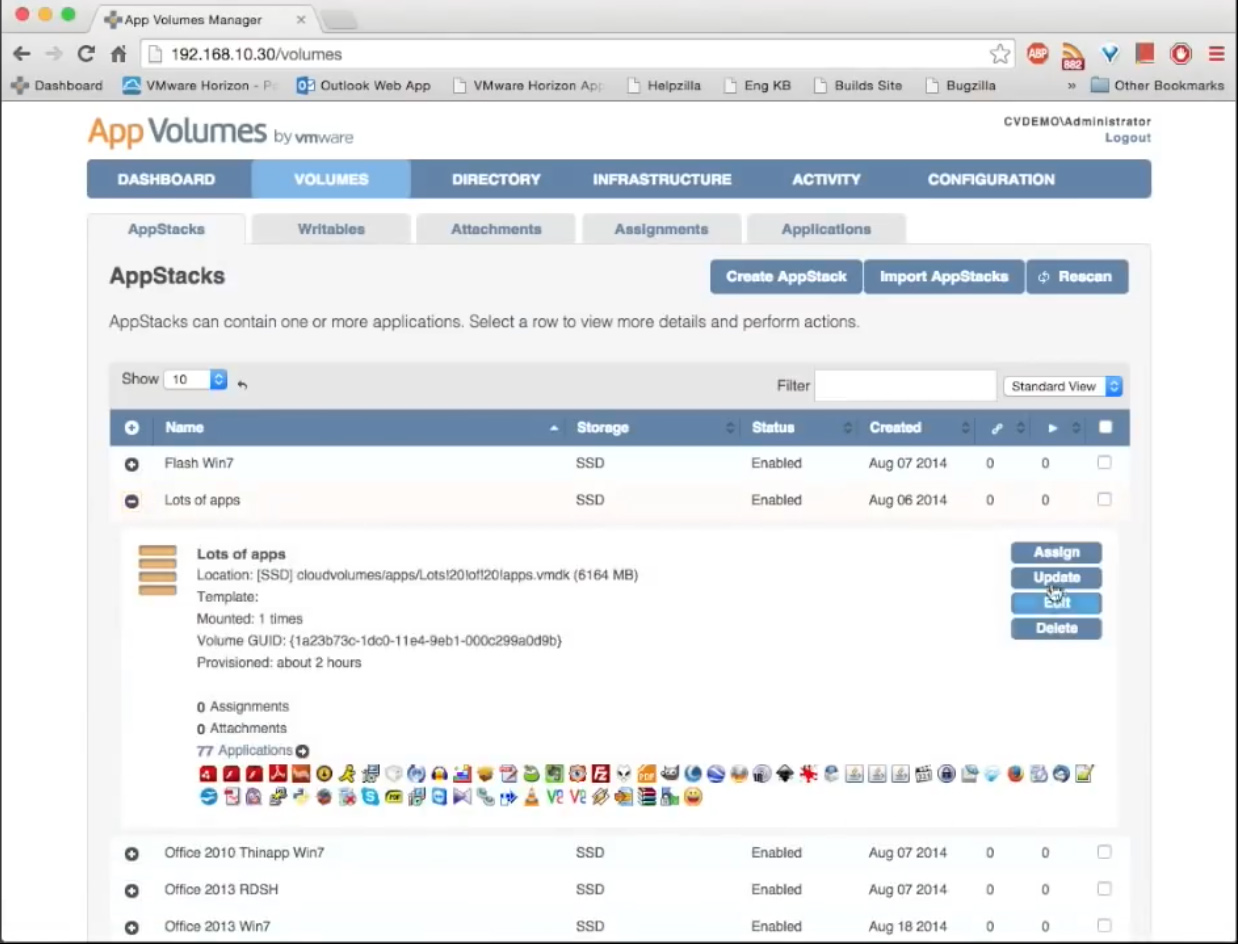Viewport: 1238px width, 944px height.
Task: Switch to the Applications sub-tab
Action: click(x=826, y=229)
